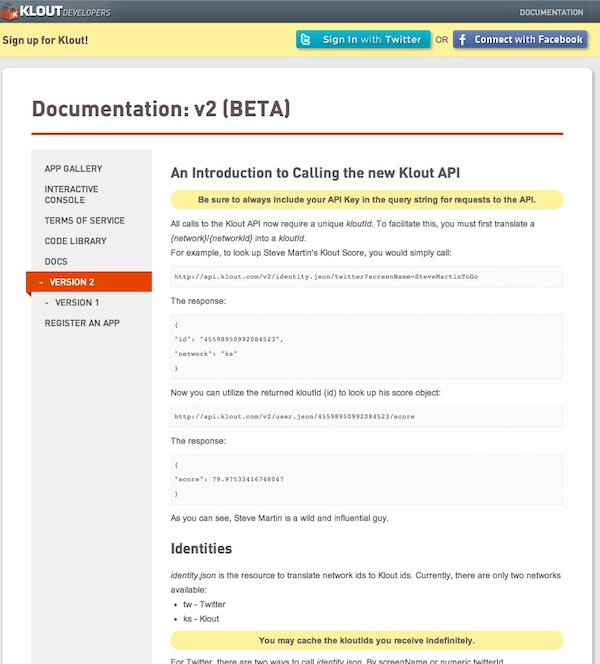This screenshot has height=664, width=600.
Task: Click the Facebook f icon
Action: (x=462, y=40)
